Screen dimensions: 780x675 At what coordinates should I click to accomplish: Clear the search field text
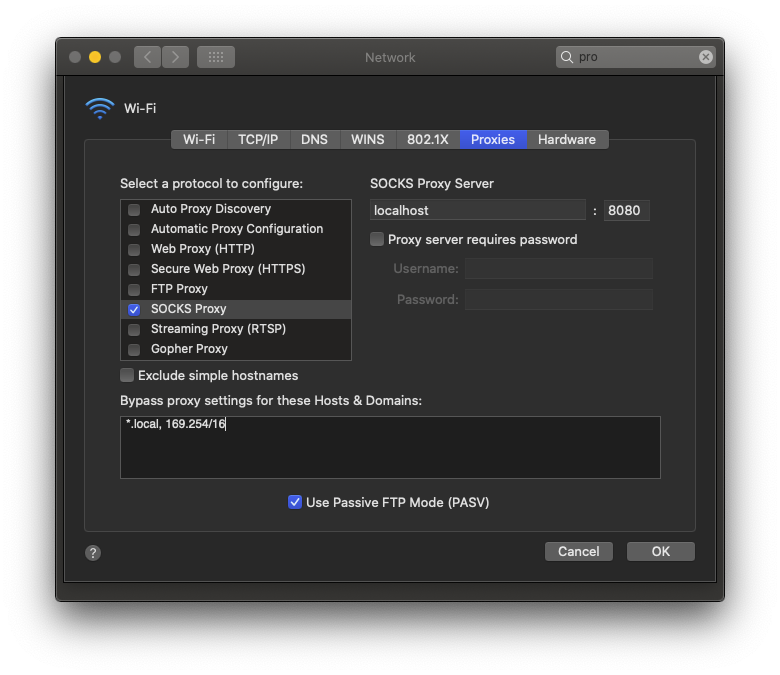706,57
